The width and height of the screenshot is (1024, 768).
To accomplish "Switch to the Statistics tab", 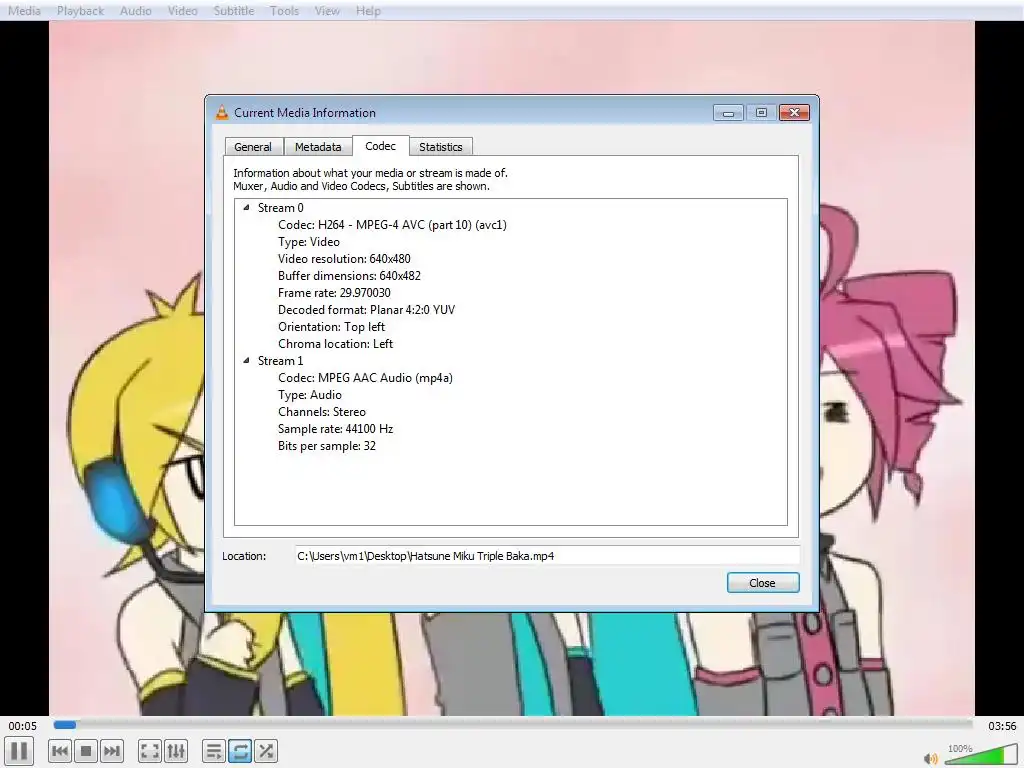I will (x=441, y=147).
